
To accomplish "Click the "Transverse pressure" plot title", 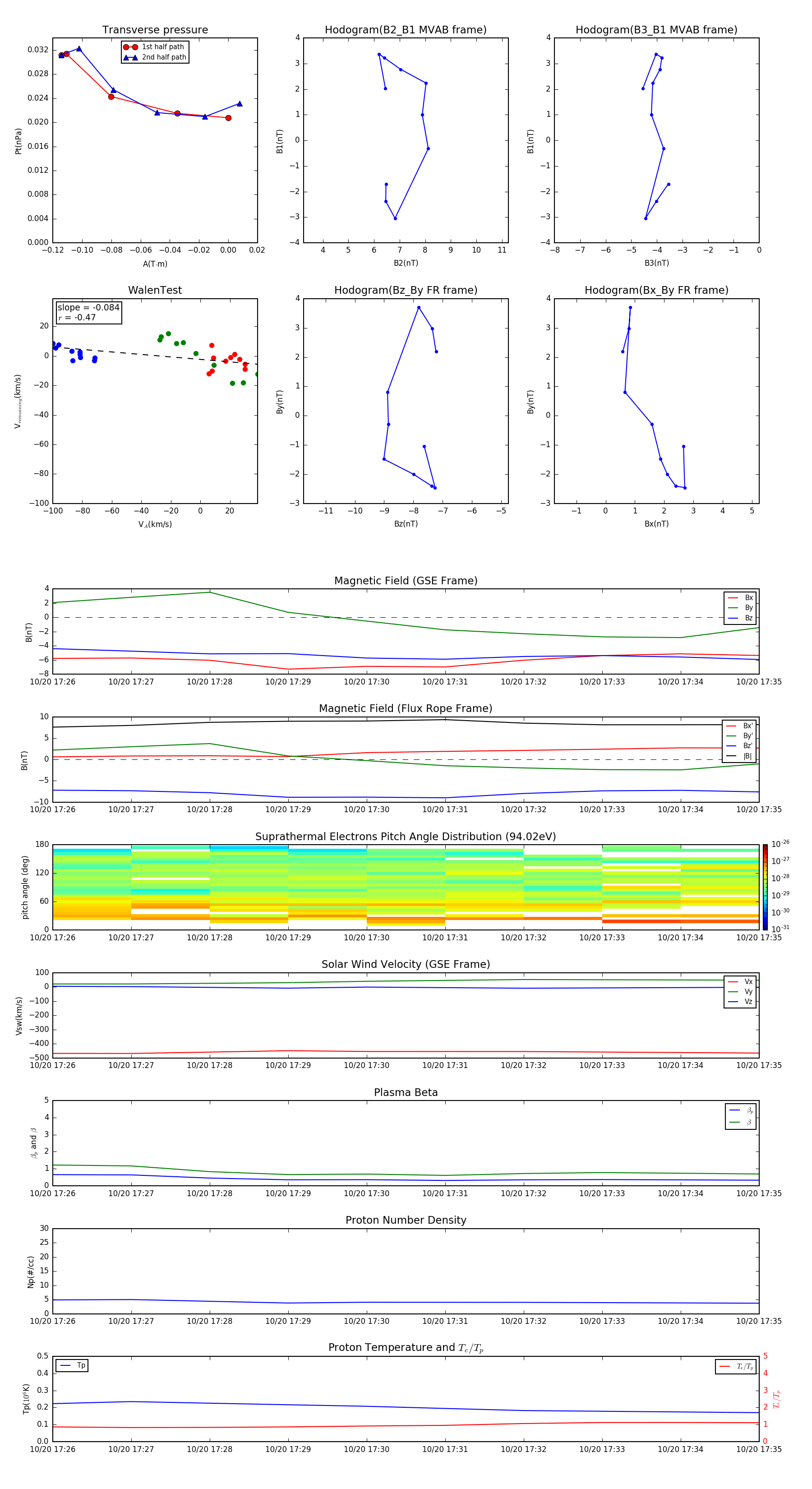I will point(155,30).
